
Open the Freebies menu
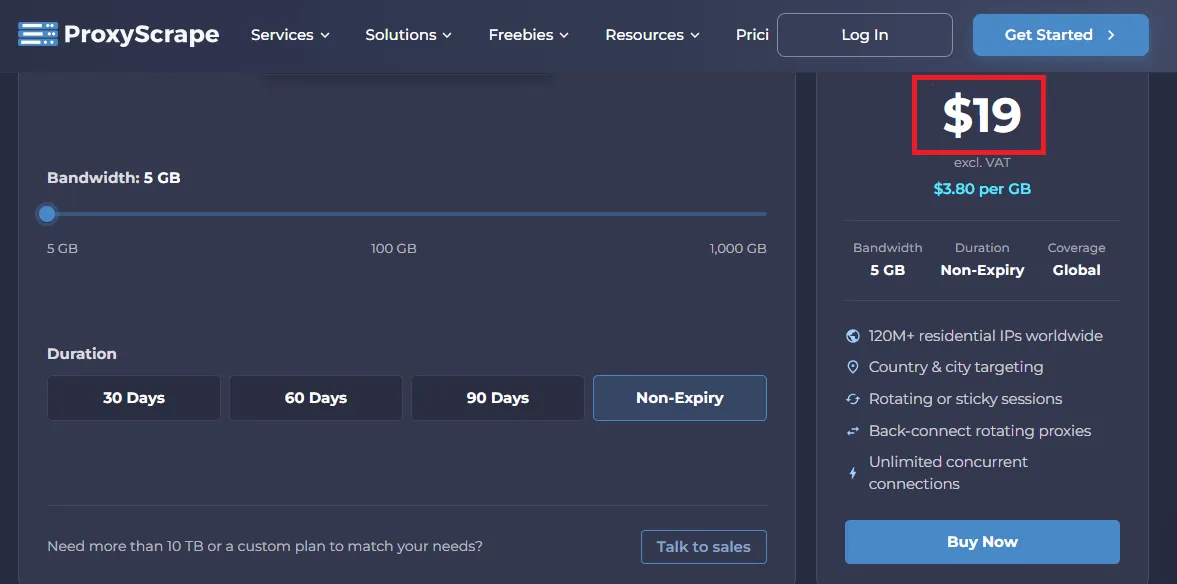pos(528,35)
